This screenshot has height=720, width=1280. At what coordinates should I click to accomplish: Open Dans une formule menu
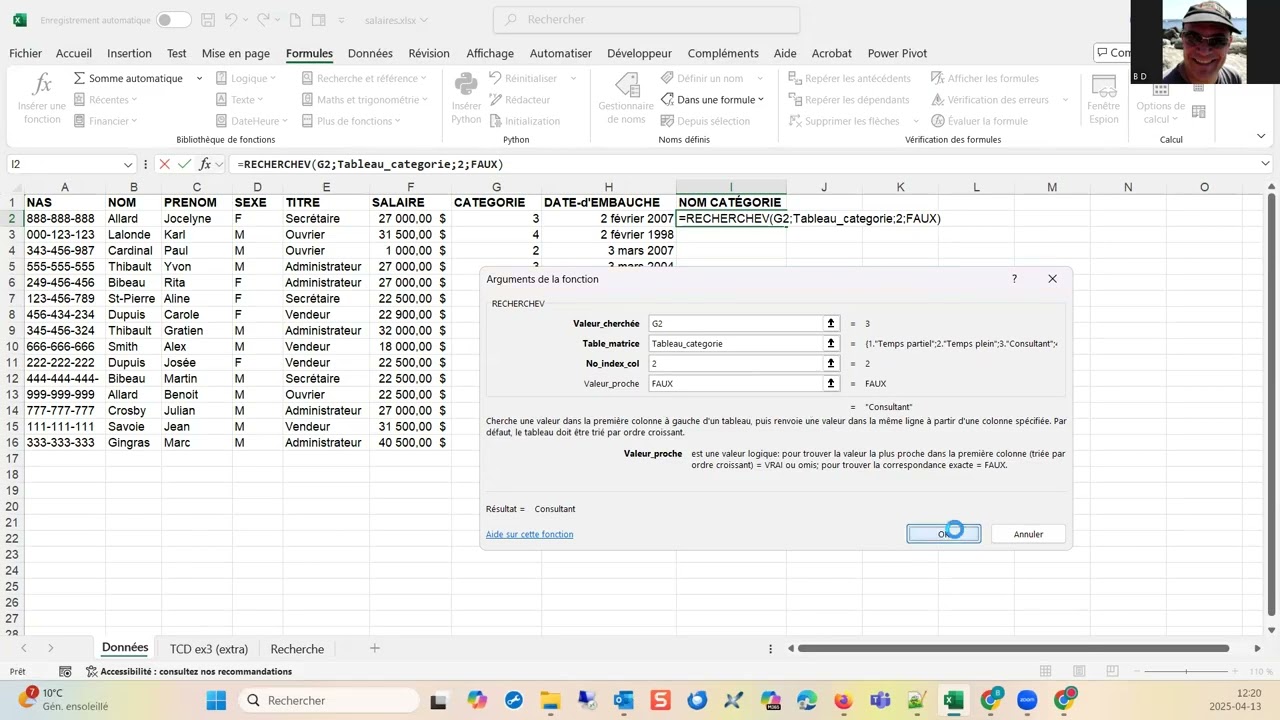[x=712, y=99]
